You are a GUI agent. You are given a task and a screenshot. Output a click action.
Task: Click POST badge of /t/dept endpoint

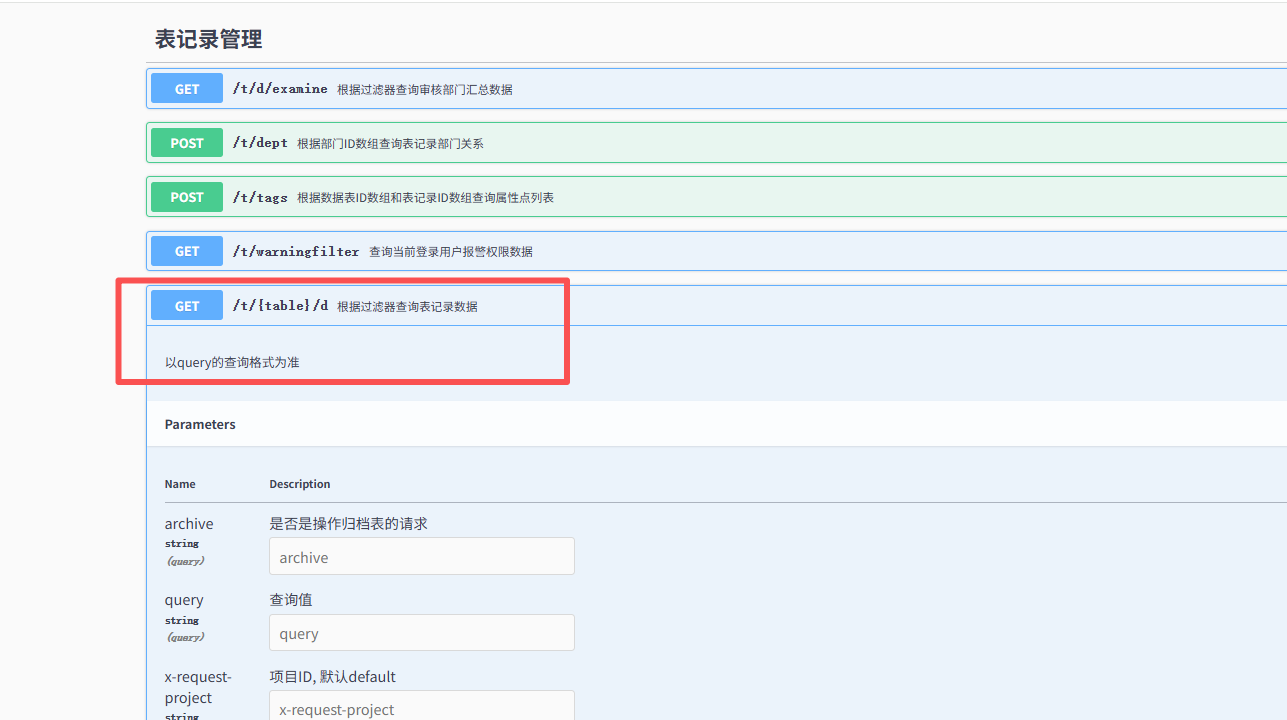187,143
